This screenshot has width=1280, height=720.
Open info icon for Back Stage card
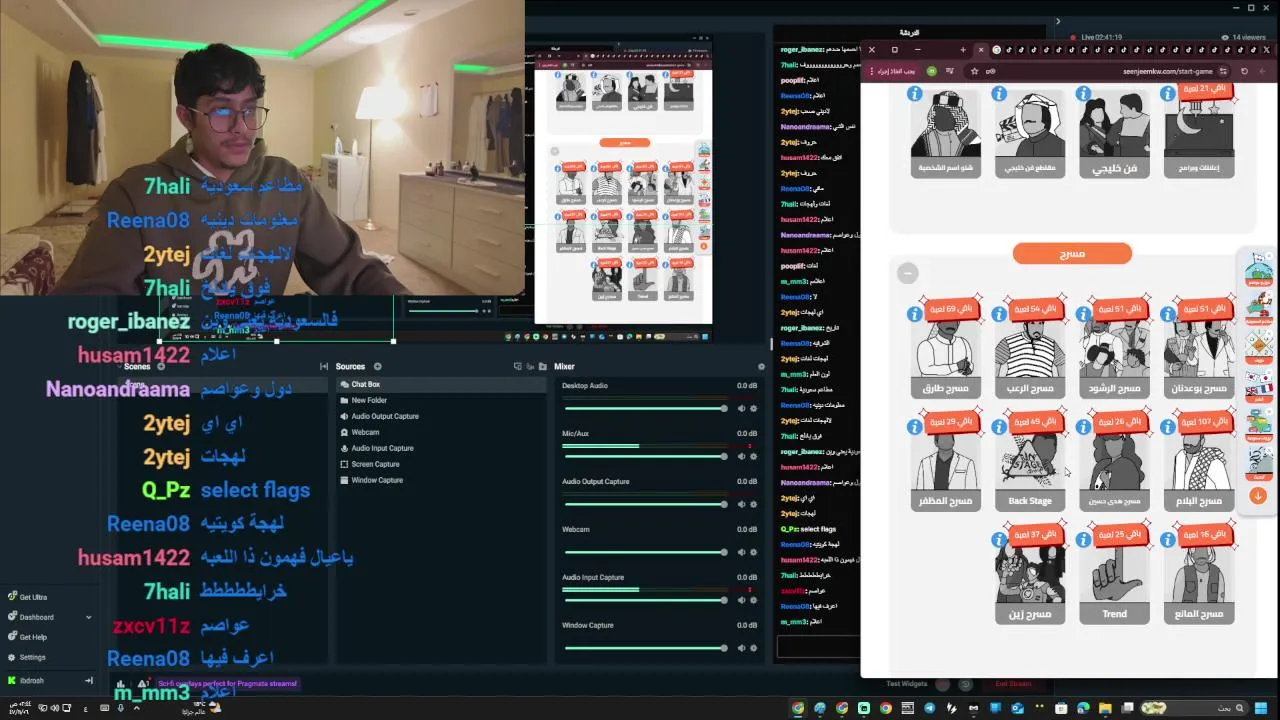click(999, 427)
